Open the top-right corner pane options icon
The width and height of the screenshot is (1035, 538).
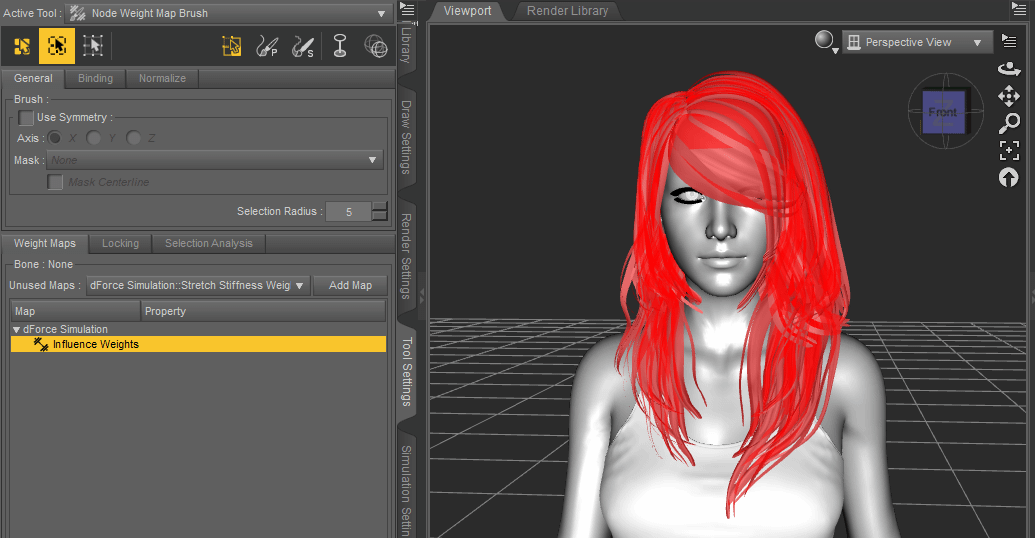coord(1019,9)
